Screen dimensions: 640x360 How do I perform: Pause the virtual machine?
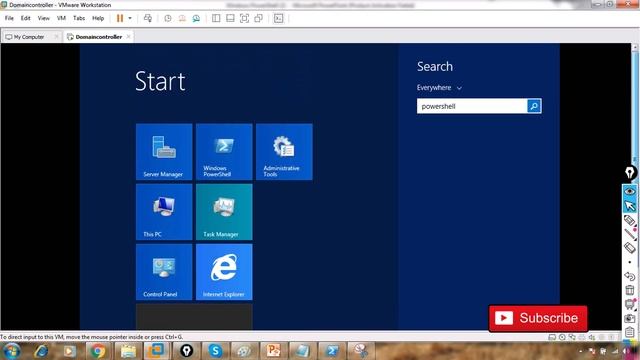click(x=120, y=18)
